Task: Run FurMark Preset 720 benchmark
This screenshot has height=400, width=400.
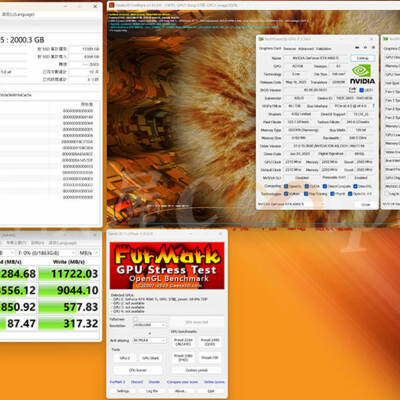Action: [x=210, y=358]
